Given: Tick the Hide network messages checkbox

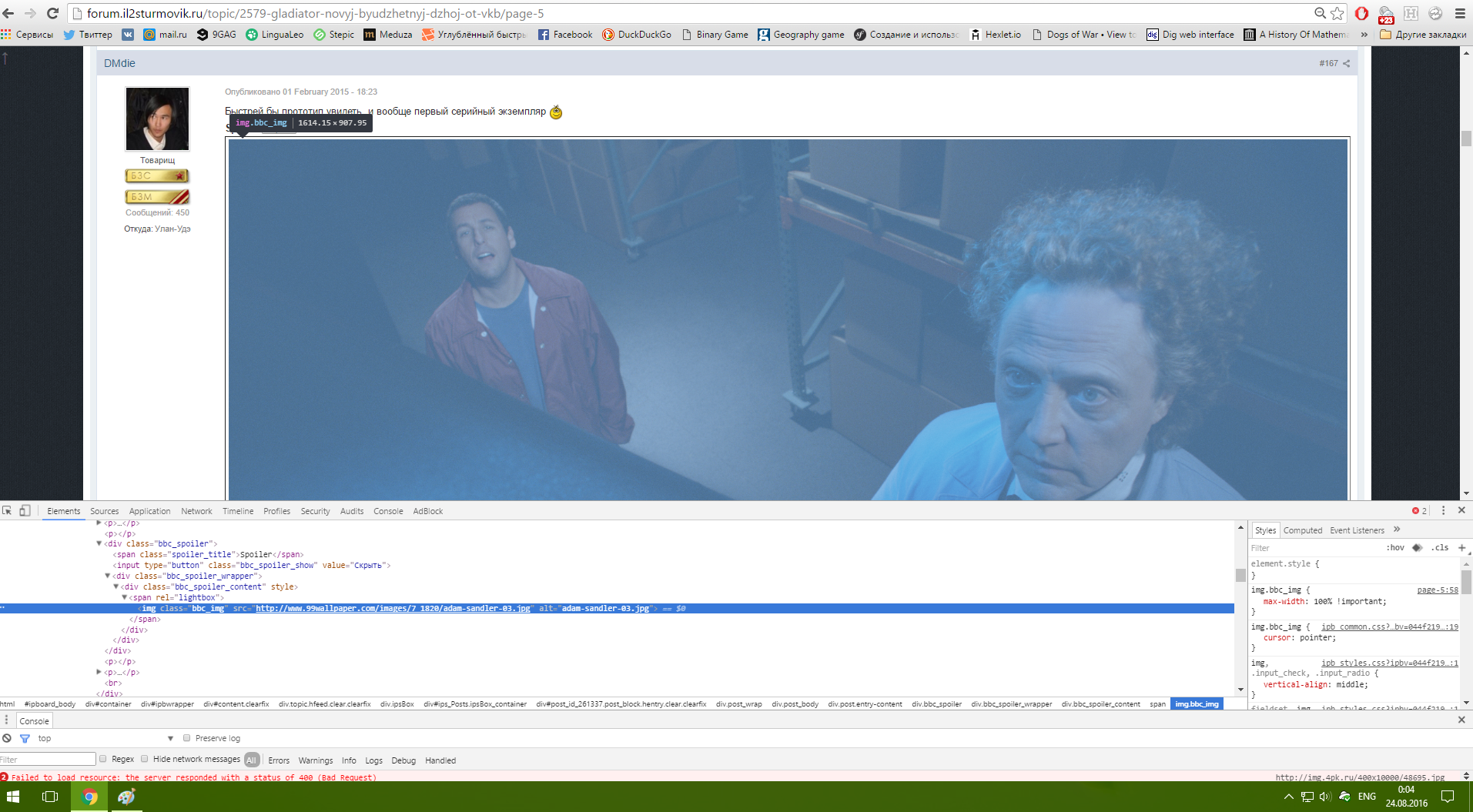Looking at the screenshot, I should coord(145,759).
